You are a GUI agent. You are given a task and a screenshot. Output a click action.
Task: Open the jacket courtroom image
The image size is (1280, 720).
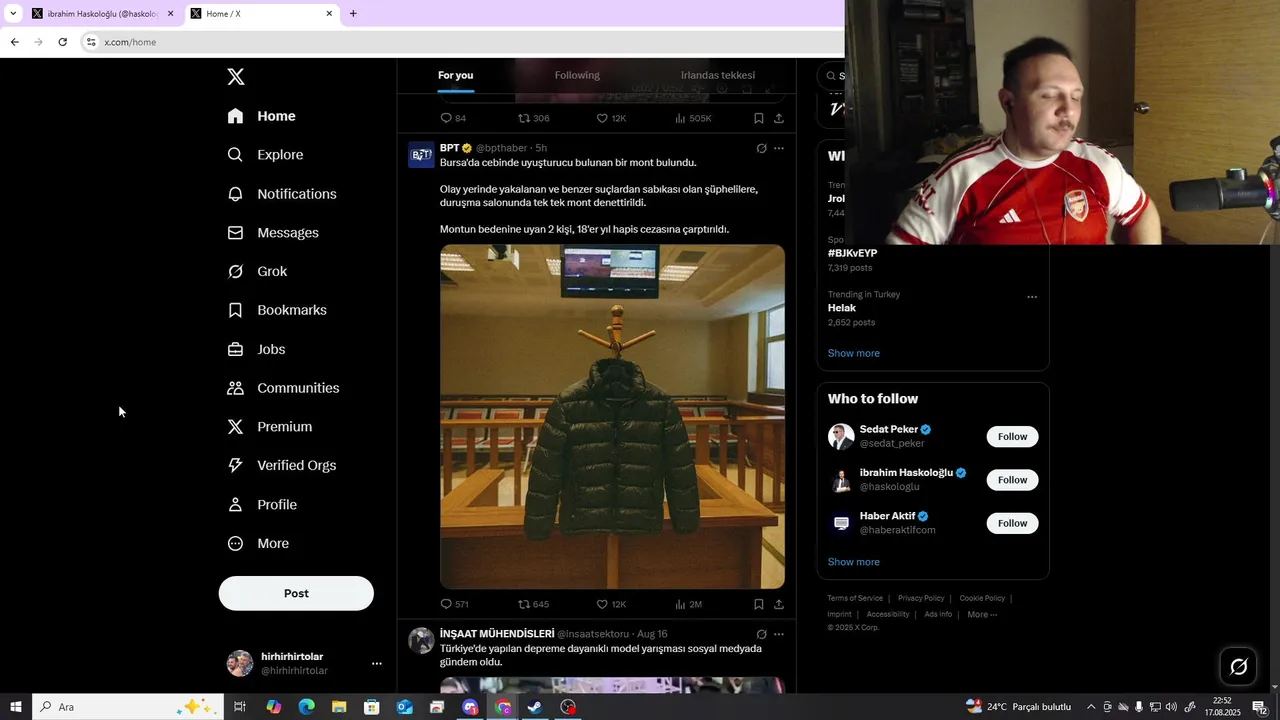click(612, 417)
